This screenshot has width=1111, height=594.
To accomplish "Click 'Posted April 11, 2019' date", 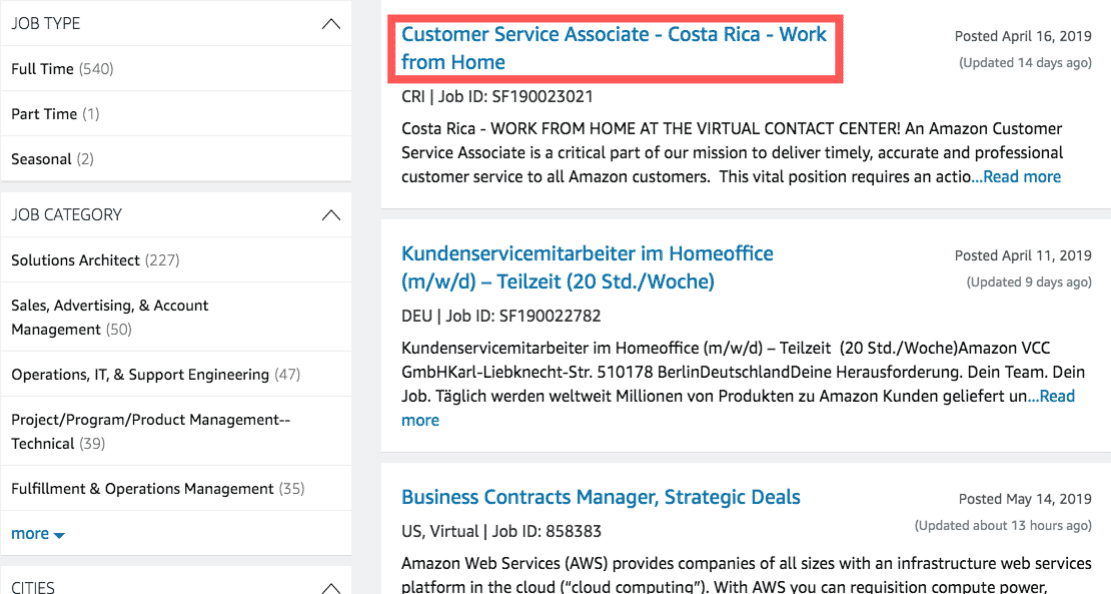I will coord(1023,255).
